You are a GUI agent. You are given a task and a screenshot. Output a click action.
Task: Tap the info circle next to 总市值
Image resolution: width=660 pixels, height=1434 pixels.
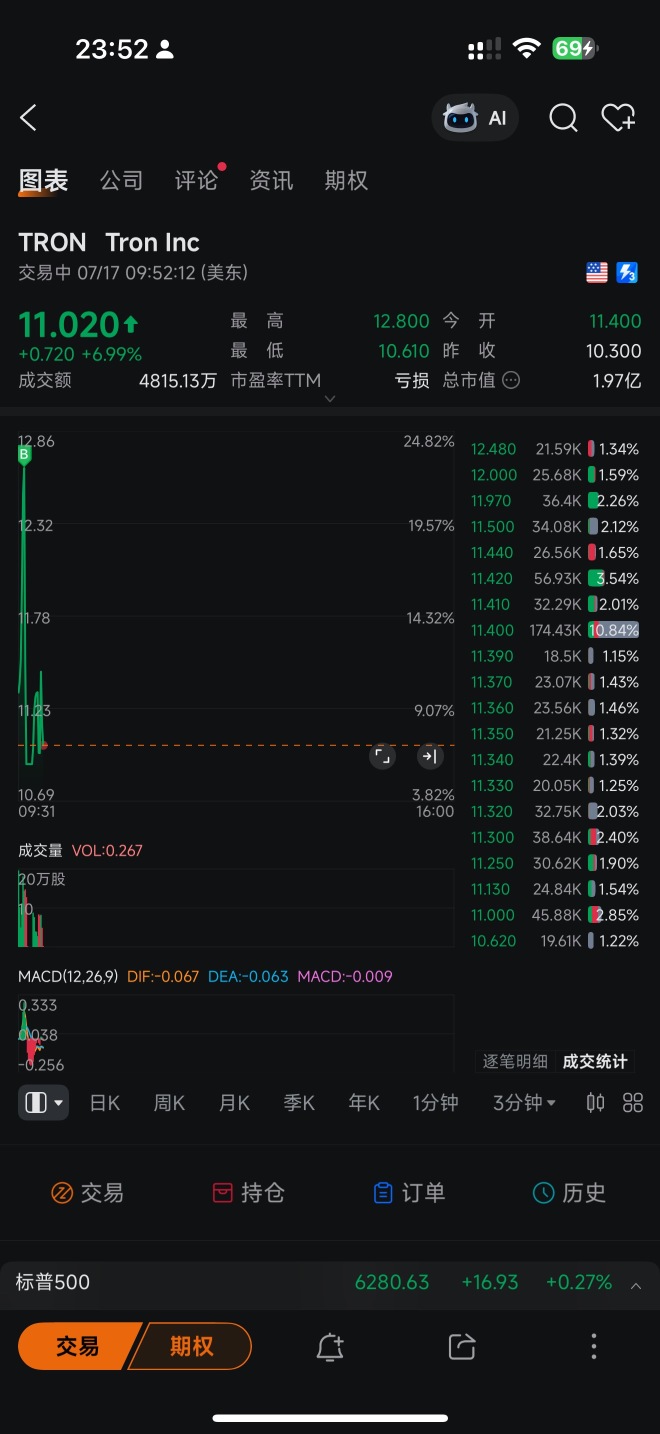click(x=511, y=380)
